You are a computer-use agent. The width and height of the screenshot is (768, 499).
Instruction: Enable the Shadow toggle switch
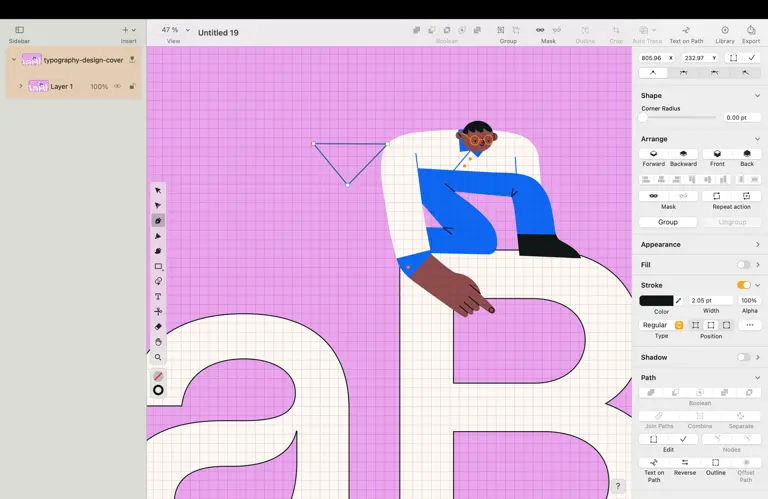(744, 357)
